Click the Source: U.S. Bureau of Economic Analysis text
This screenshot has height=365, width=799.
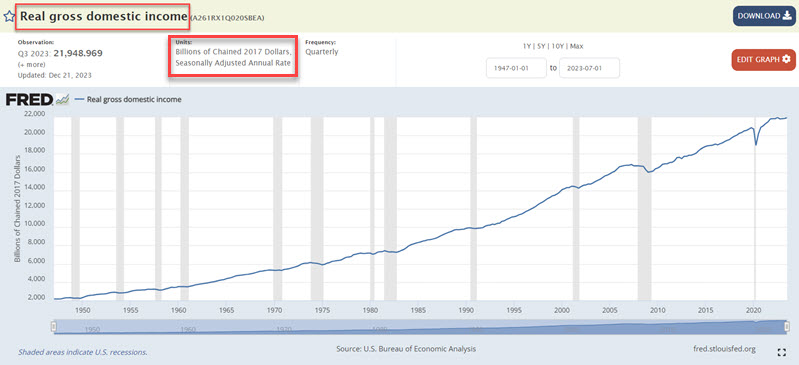click(406, 349)
